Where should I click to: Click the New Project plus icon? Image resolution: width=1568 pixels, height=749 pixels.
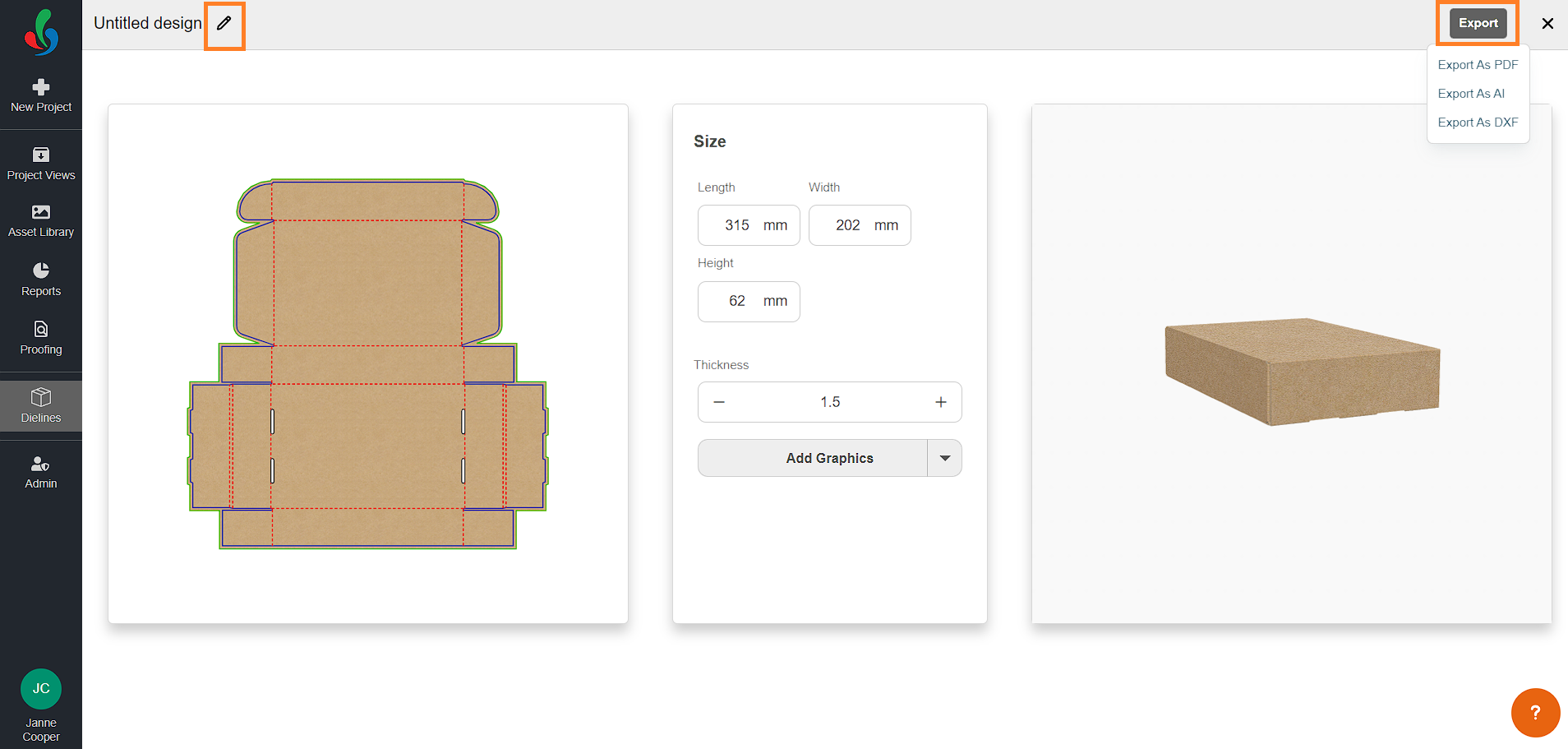41,87
